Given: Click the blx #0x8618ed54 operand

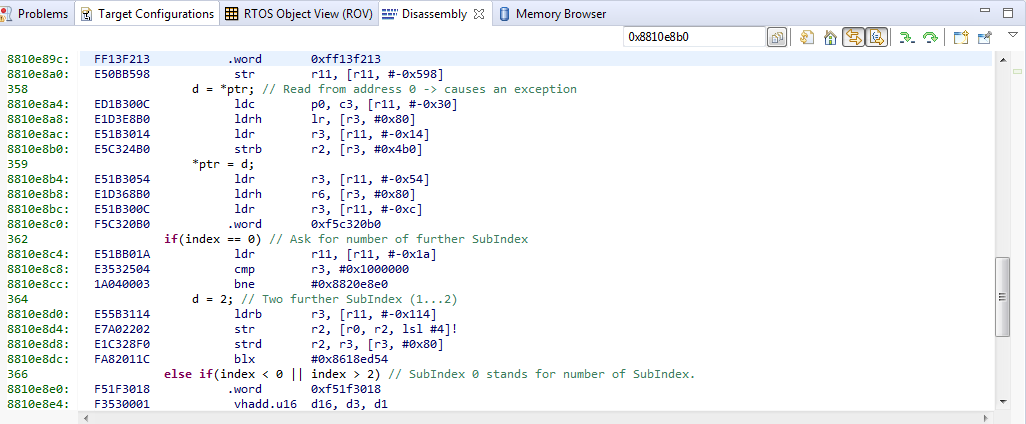Looking at the screenshot, I should point(349,359).
